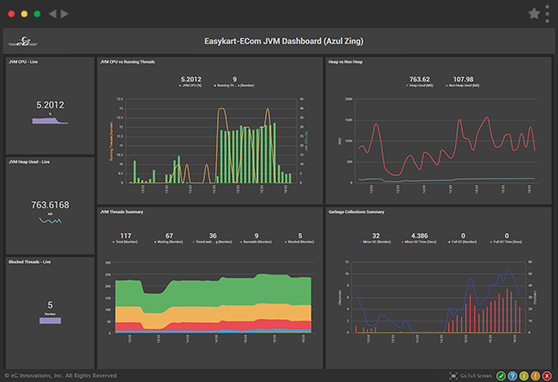Toggle the Blocked threads legend entry in summary
The width and height of the screenshot is (558, 382).
[300, 238]
